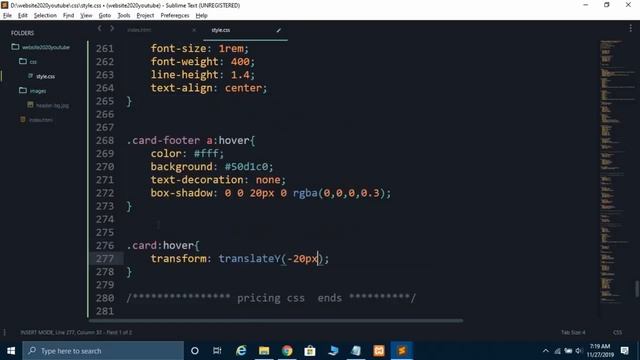This screenshot has height=360, width=640.
Task: Open XAMPP from the taskbar
Action: [379, 351]
